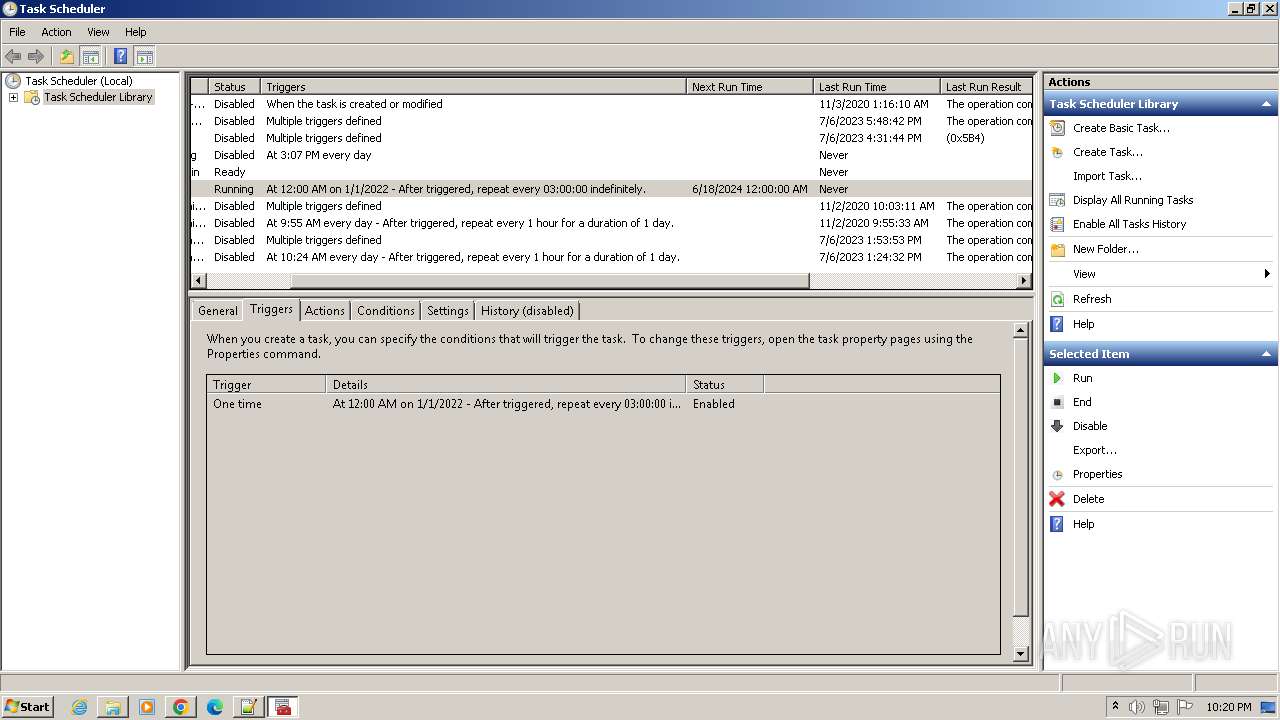
Task: Sort by the Last Run Result column header
Action: pos(986,87)
